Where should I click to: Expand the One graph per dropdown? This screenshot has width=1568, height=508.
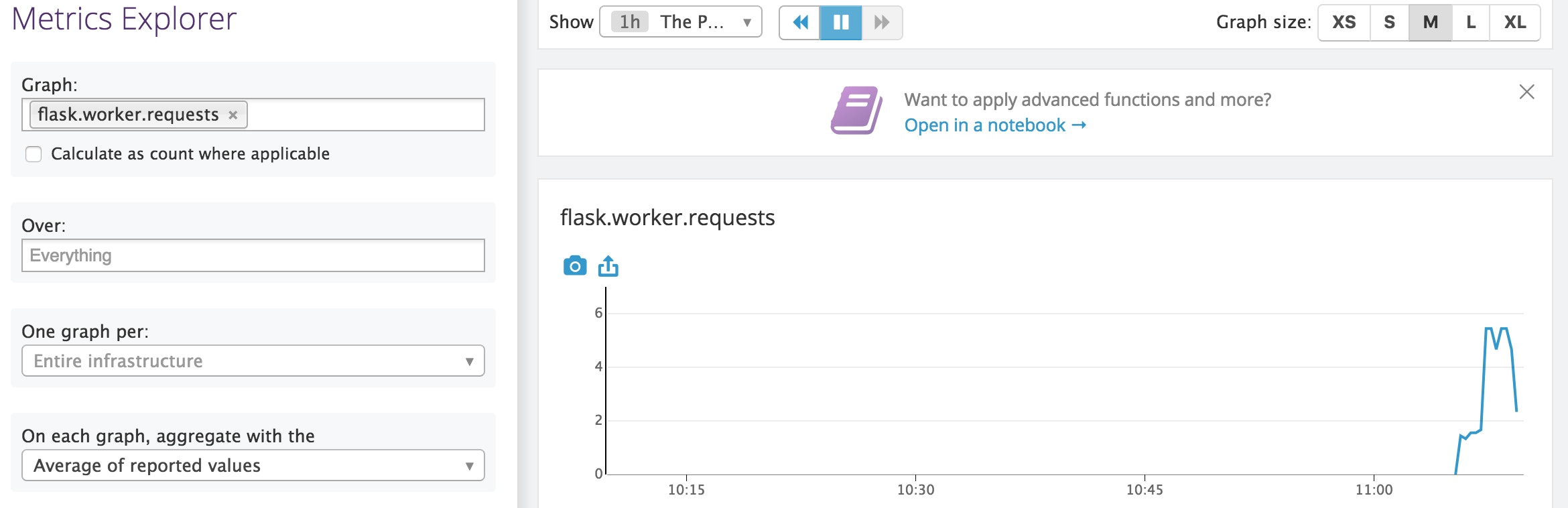coord(253,361)
